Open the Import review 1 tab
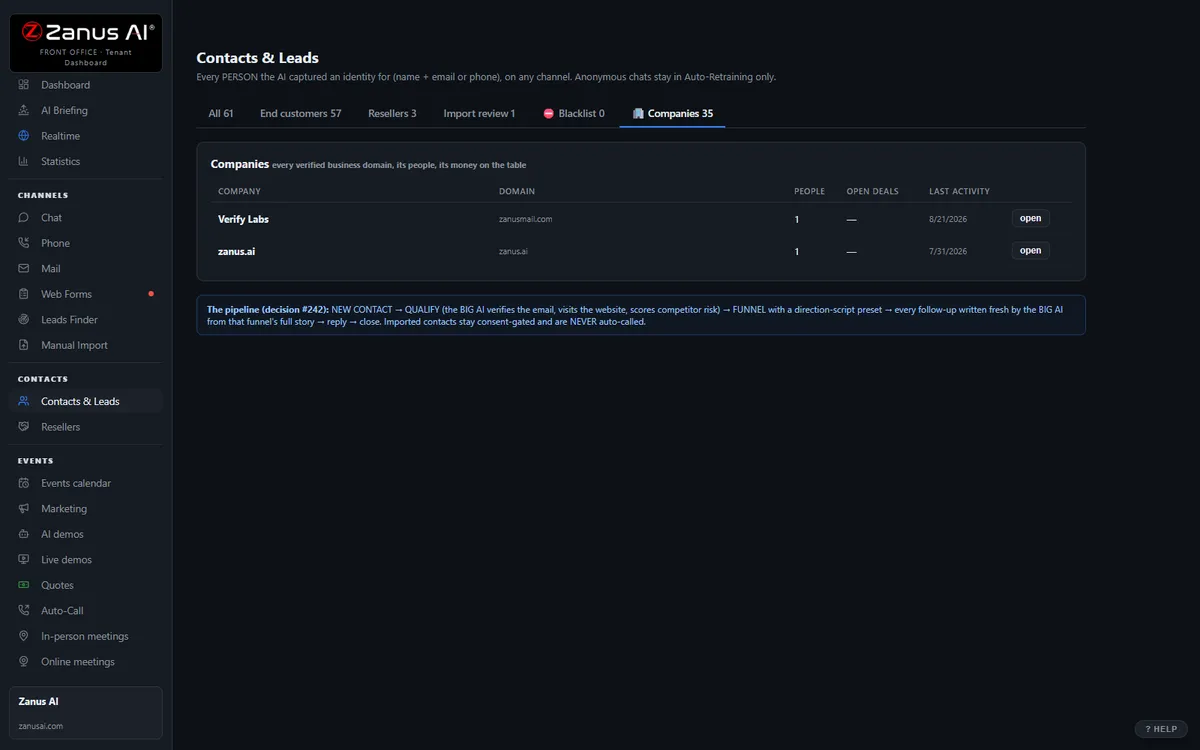Screen dimensions: 1200x750 479,113
